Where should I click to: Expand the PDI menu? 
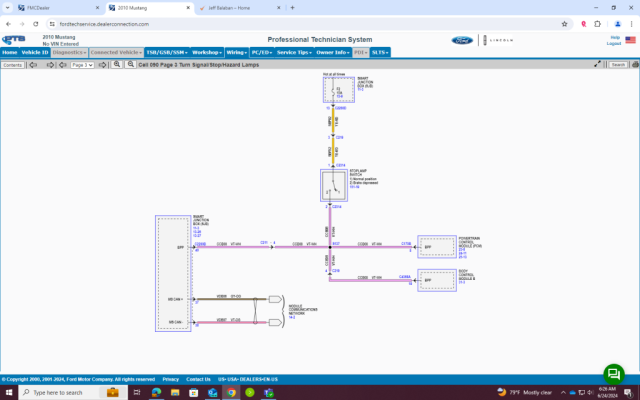[361, 53]
